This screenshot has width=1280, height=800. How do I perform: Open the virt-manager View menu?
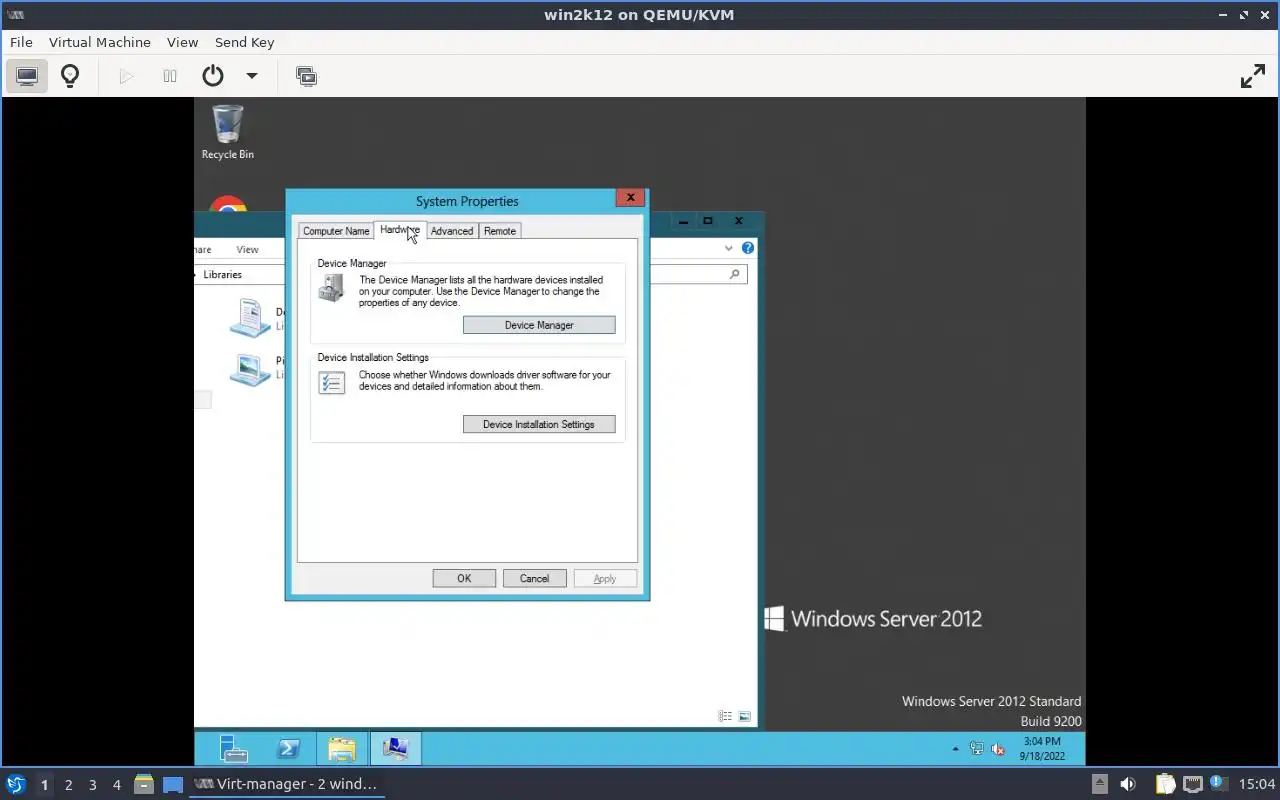[182, 42]
